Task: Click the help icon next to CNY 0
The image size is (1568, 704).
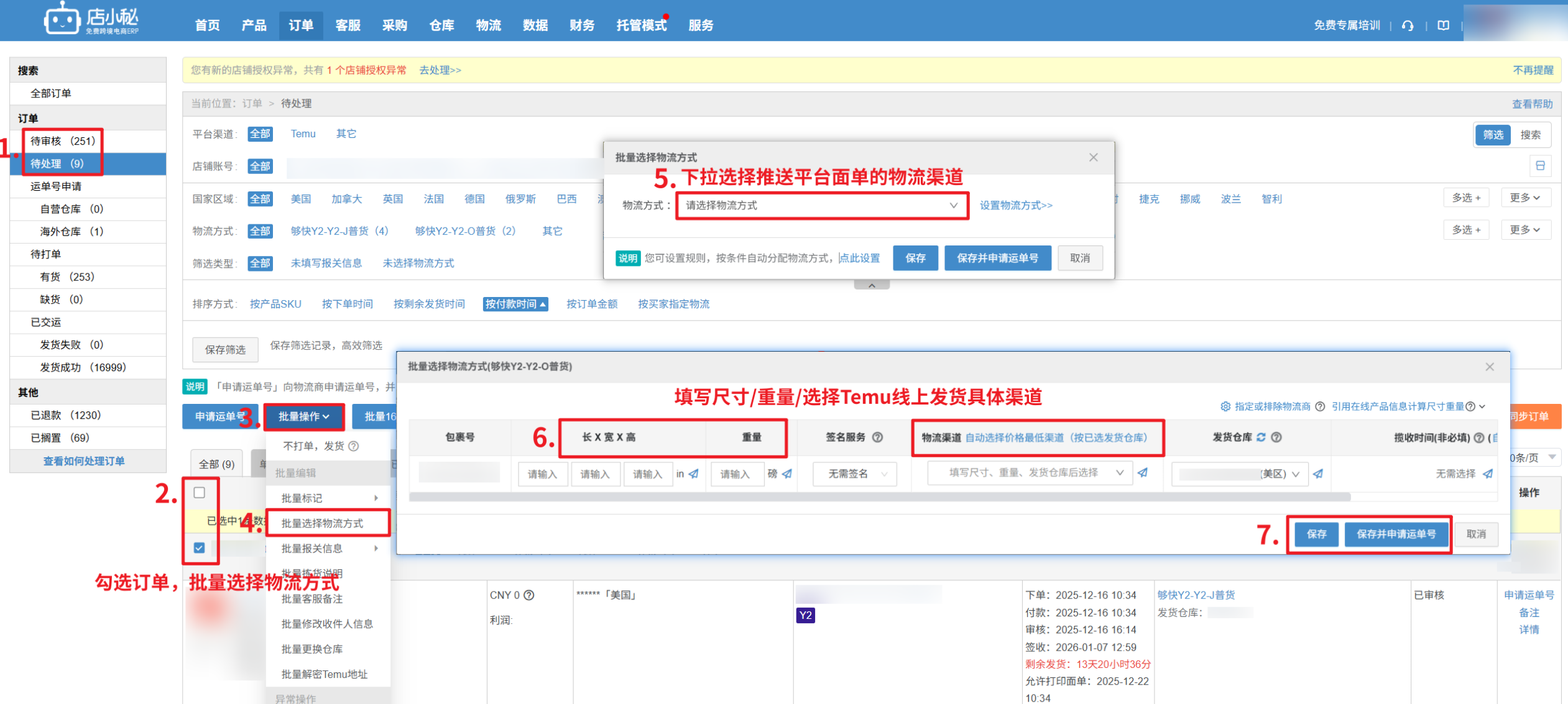Action: tap(529, 595)
